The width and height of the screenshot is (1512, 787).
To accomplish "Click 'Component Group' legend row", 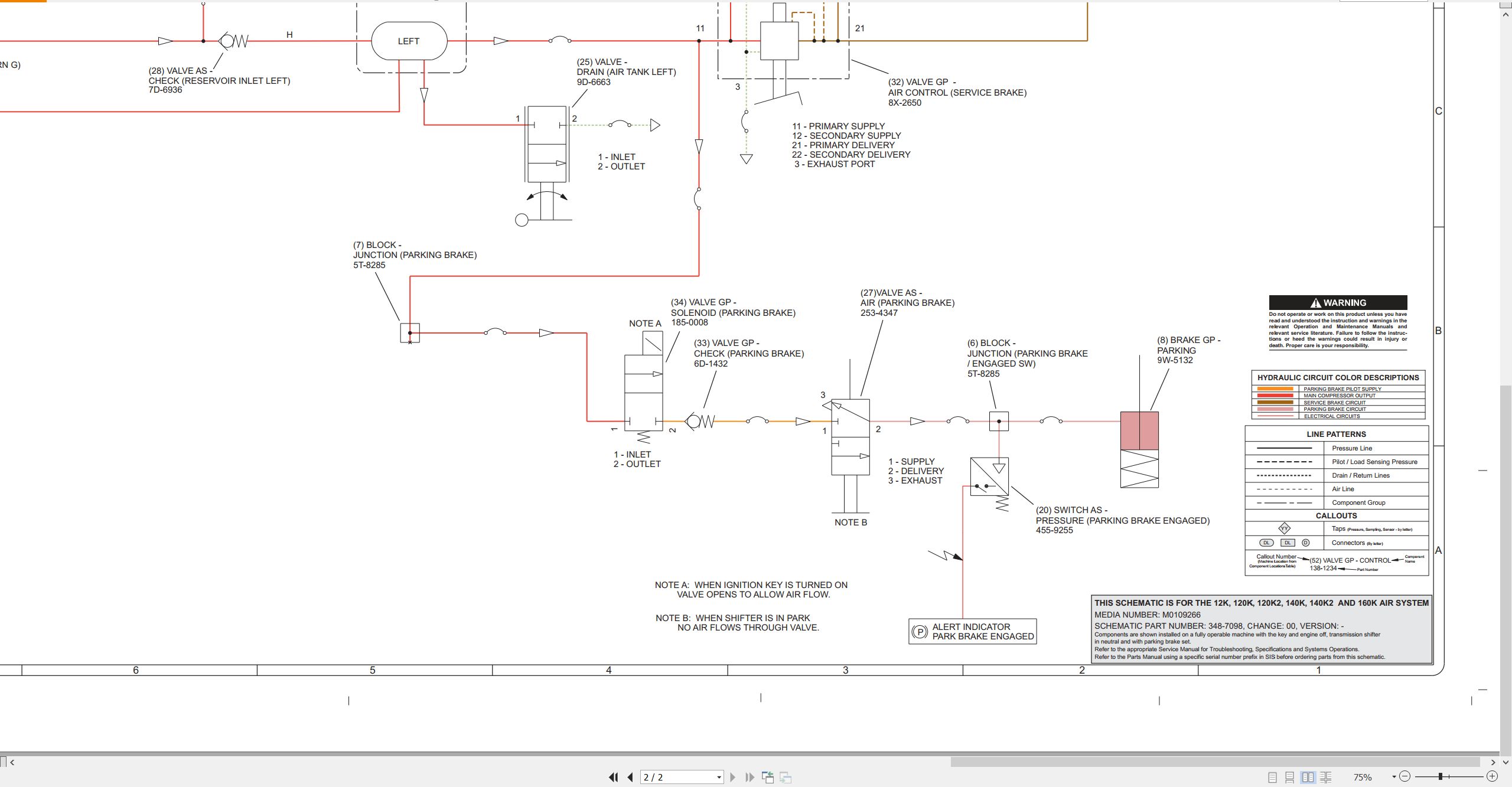I will pos(1336,502).
